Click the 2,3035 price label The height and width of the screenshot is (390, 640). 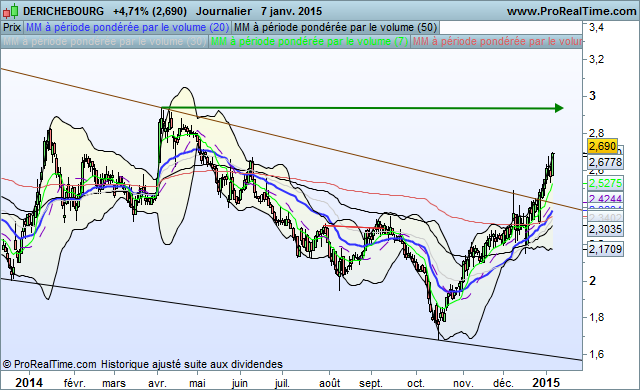(605, 229)
